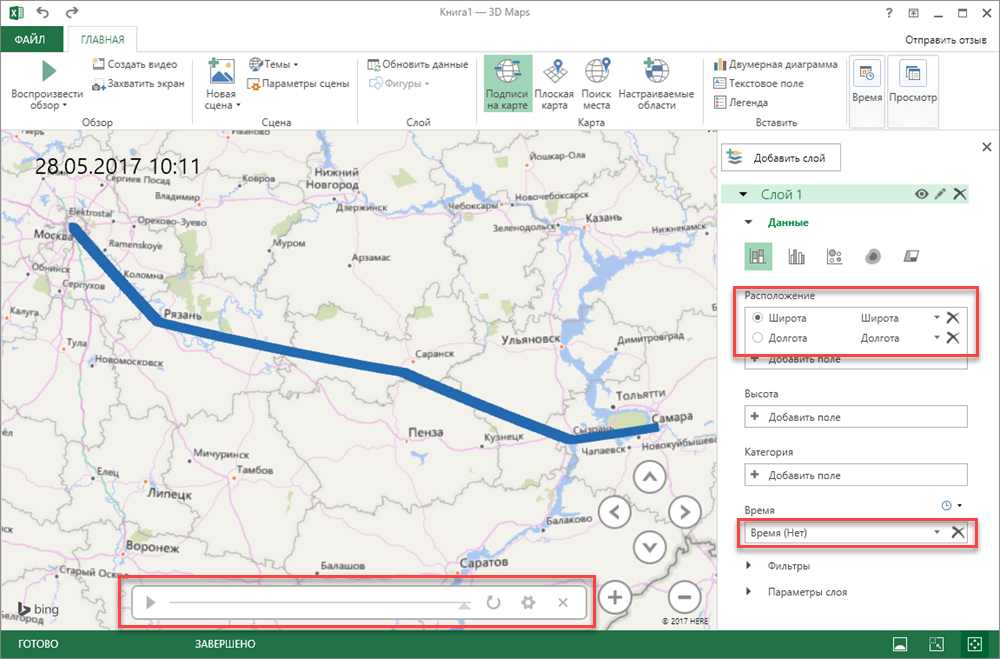The width and height of the screenshot is (1000, 659).
Task: Open the Широта field type dropdown
Action: 937,318
